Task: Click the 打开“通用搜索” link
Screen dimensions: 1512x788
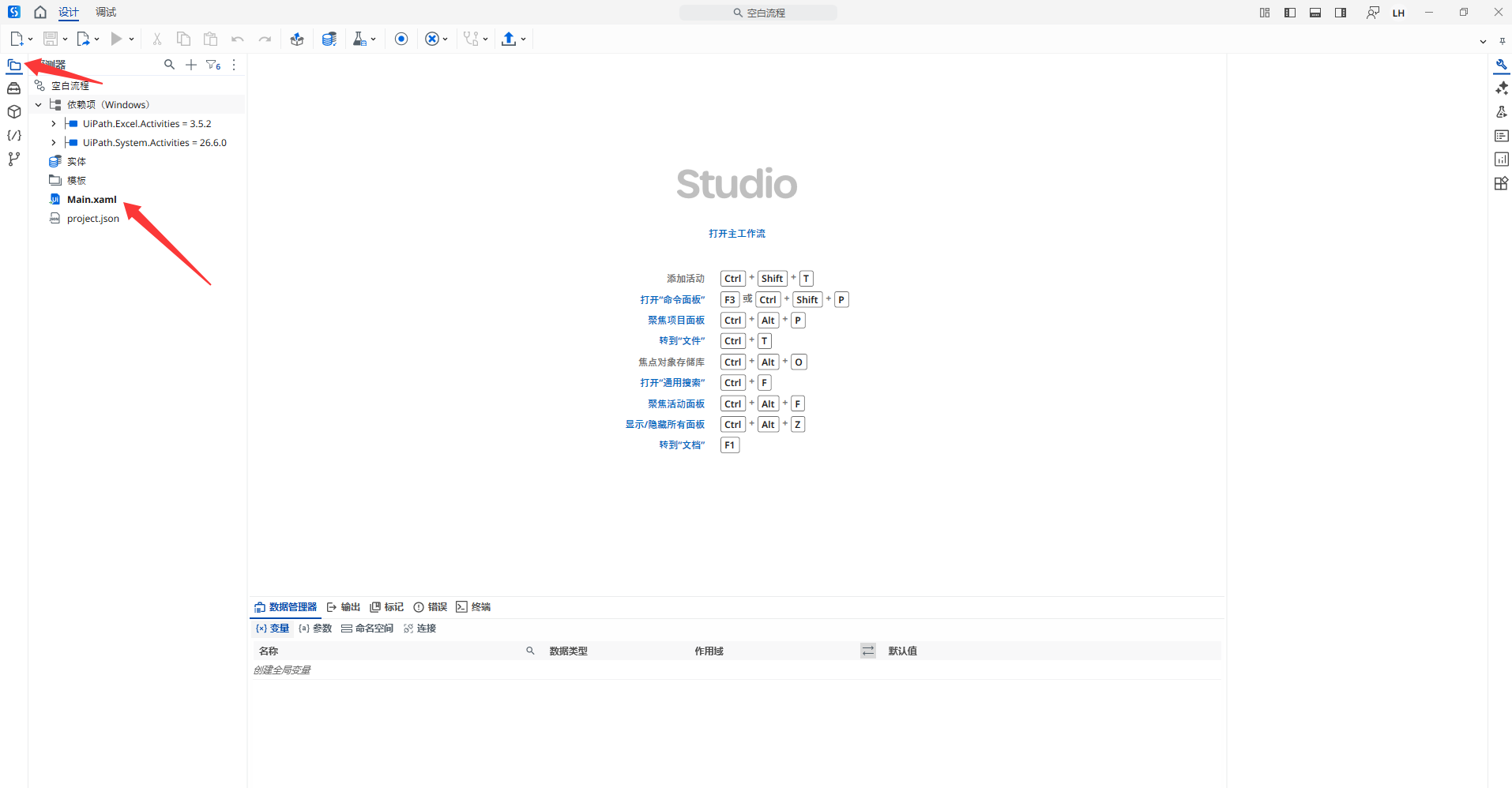Action: click(x=672, y=382)
